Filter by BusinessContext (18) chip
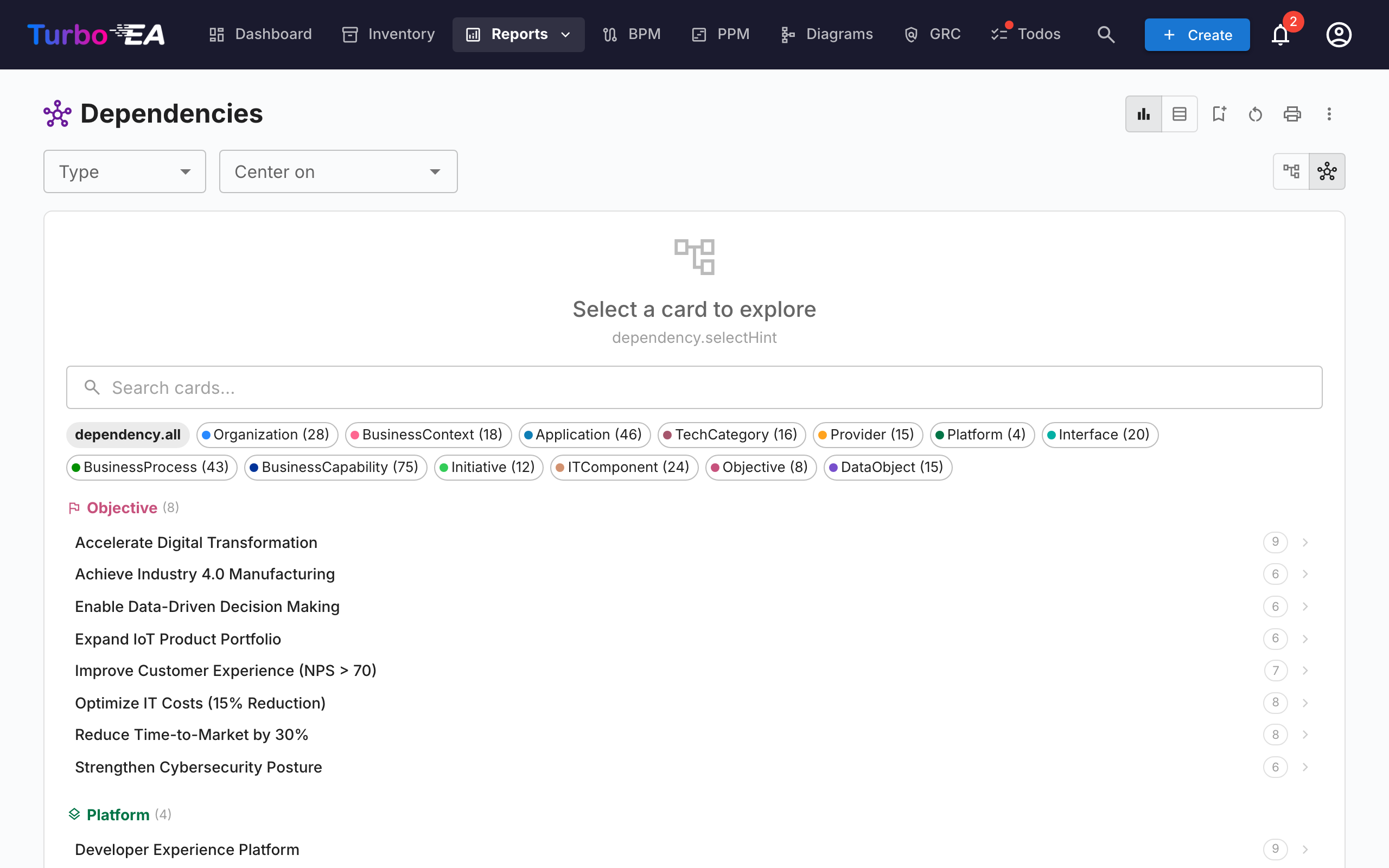 pos(428,435)
